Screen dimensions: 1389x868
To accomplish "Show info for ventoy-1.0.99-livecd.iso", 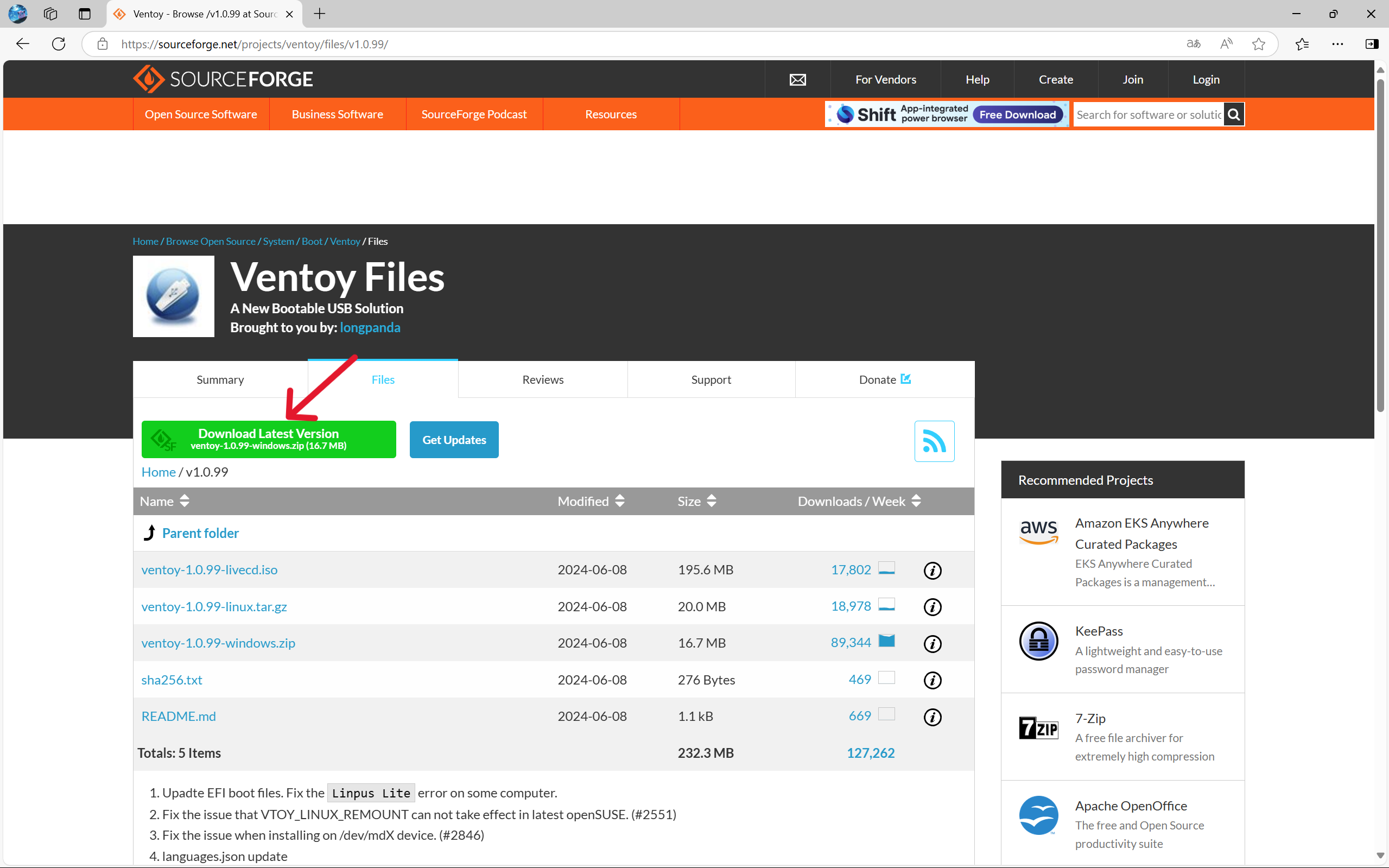I will pyautogui.click(x=932, y=570).
